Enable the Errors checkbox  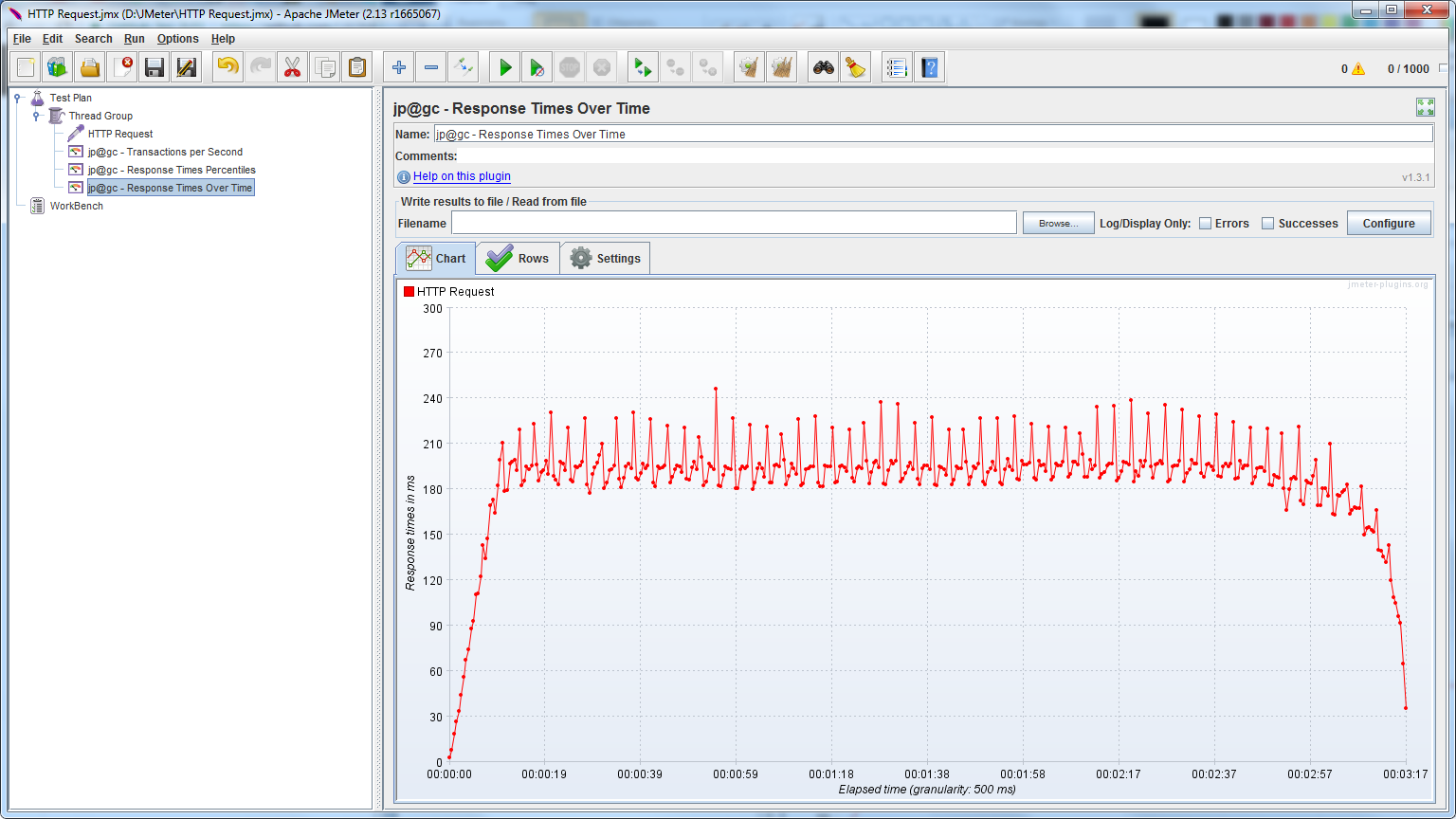coord(1206,224)
